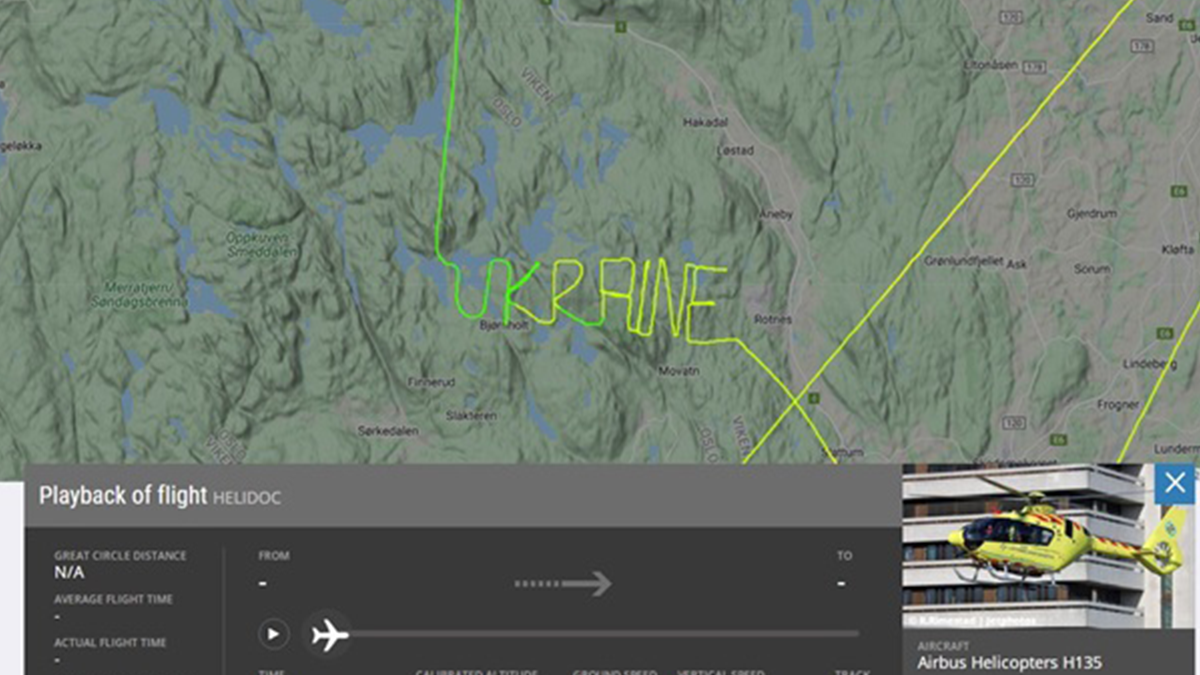
Task: Click the Hakadal town label on the map
Action: 706,122
